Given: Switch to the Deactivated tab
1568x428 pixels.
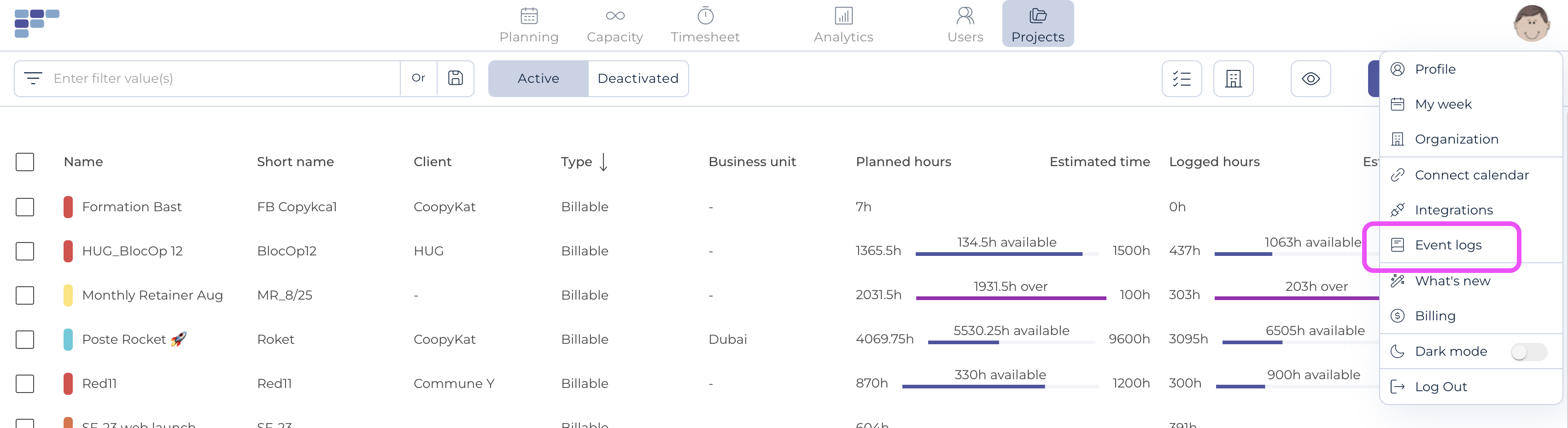Looking at the screenshot, I should click(x=638, y=78).
